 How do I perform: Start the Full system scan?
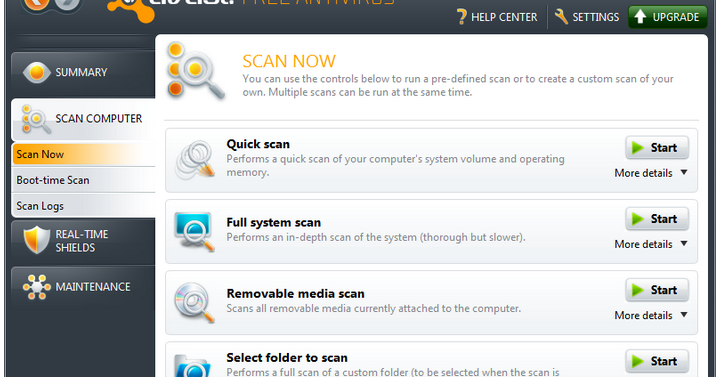click(x=657, y=219)
